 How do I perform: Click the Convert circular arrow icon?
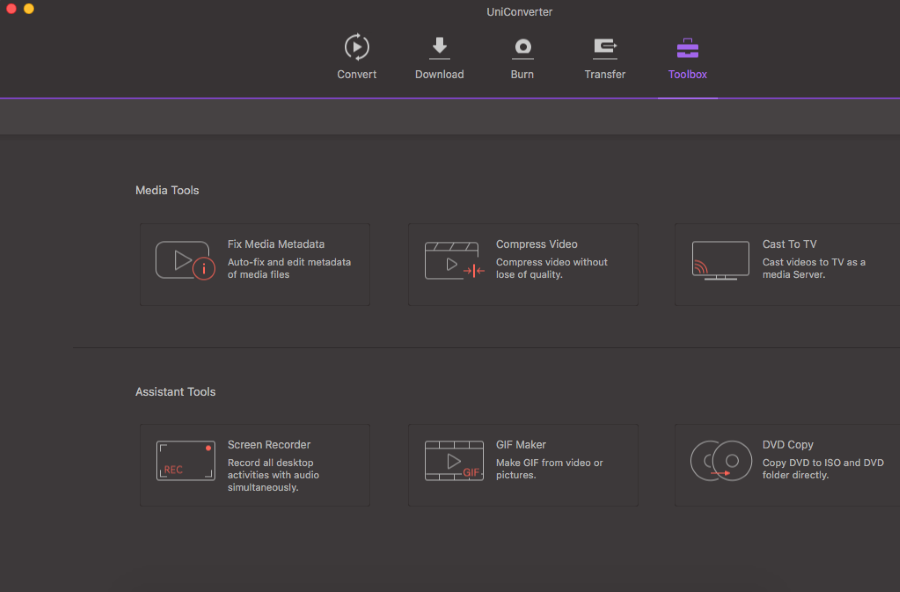coord(356,47)
